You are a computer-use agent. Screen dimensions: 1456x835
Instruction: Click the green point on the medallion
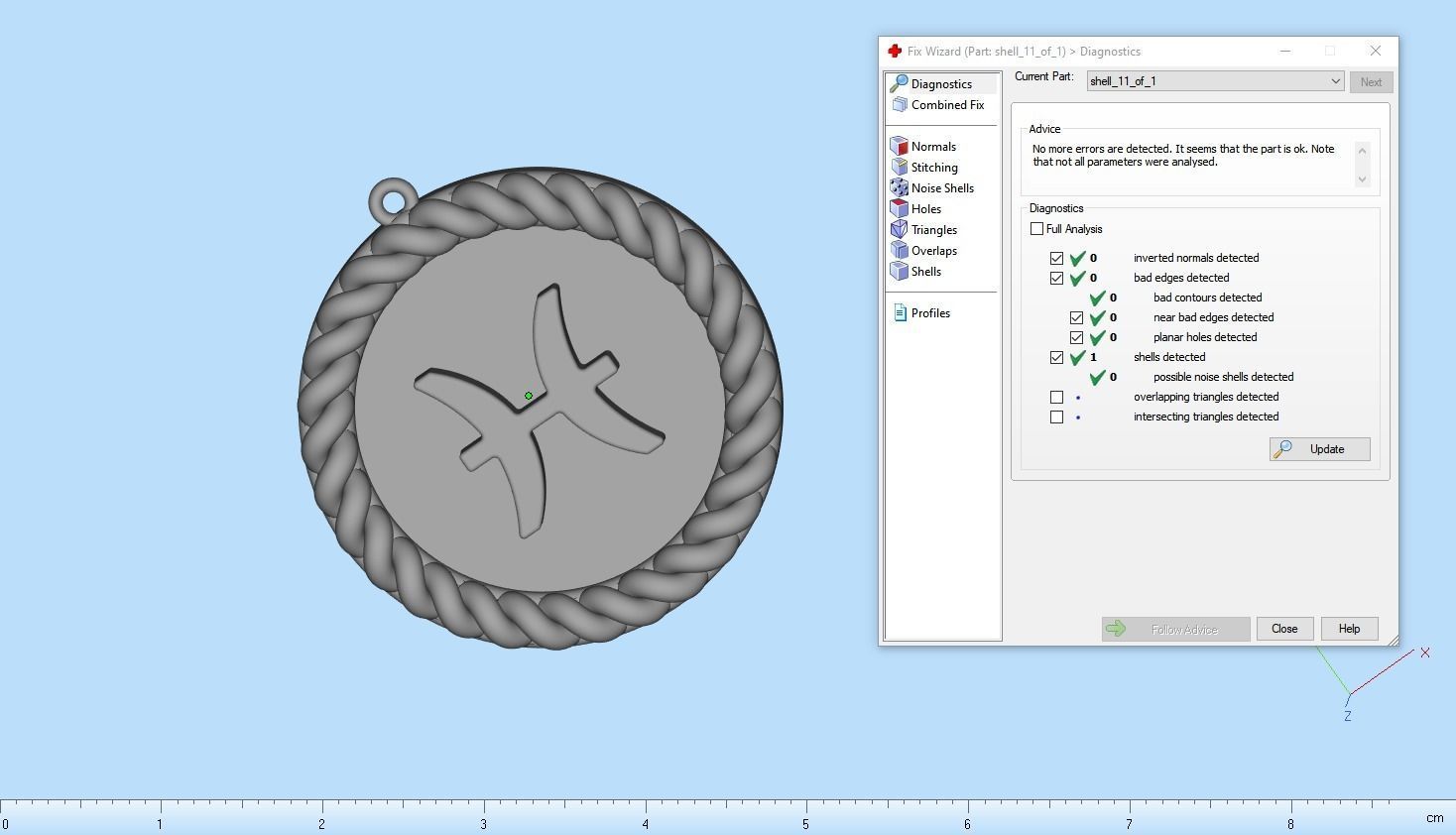[529, 396]
